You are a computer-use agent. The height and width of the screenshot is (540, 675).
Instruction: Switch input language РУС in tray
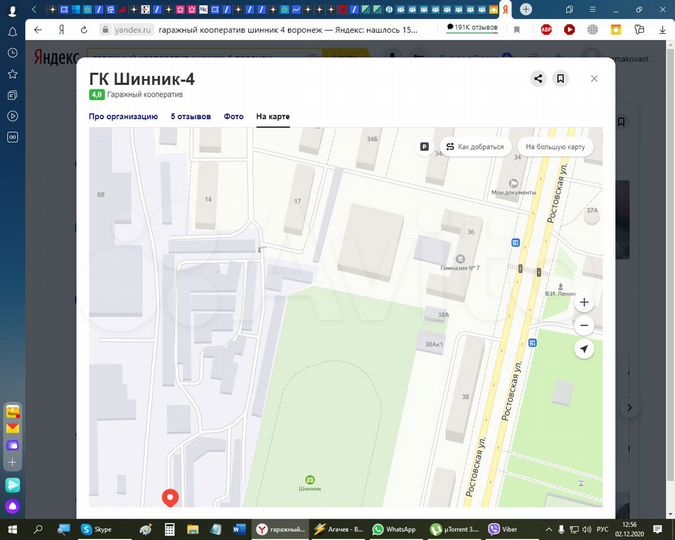(x=602, y=529)
